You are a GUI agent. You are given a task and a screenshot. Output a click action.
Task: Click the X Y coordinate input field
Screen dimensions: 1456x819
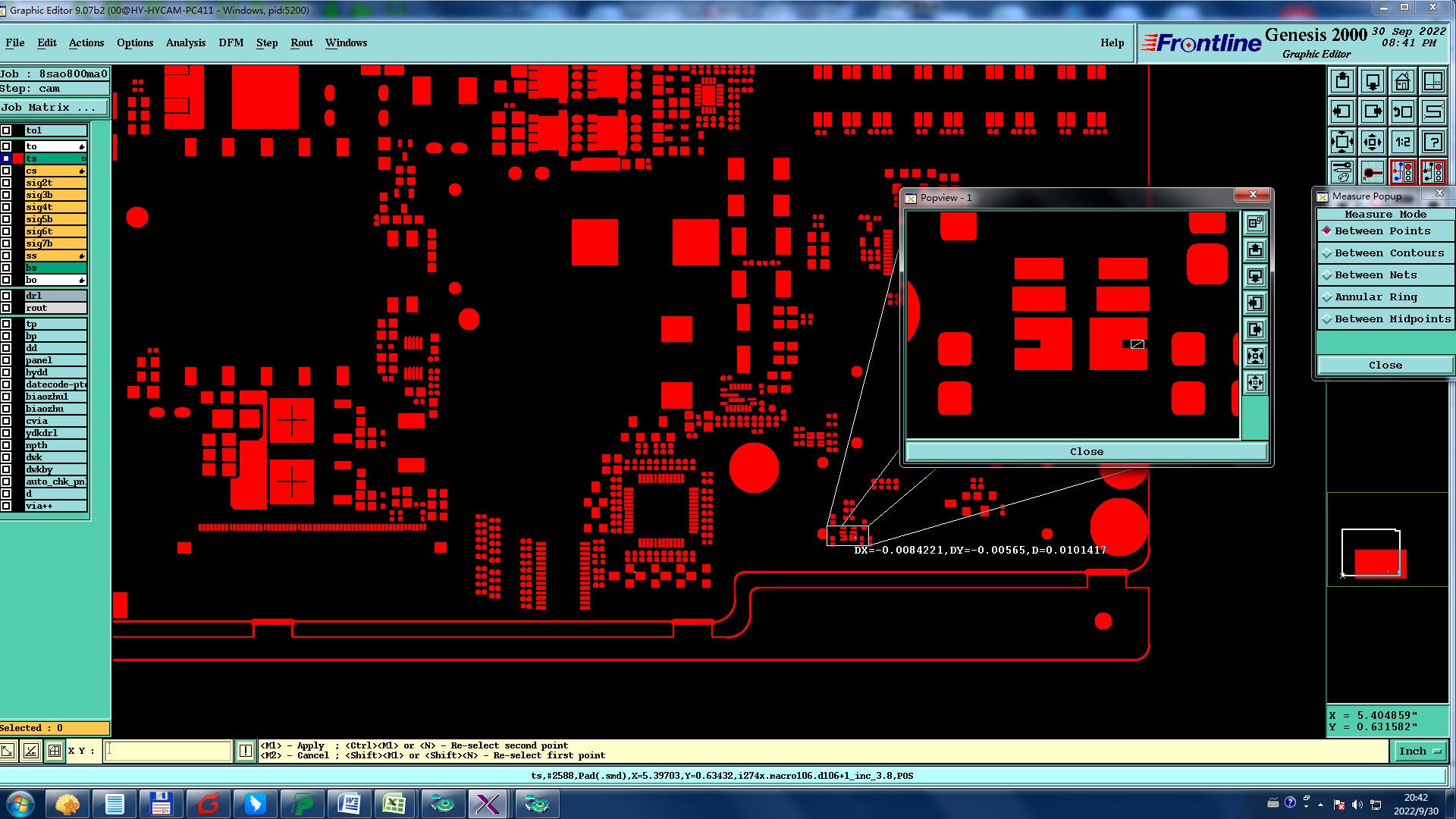(x=168, y=751)
